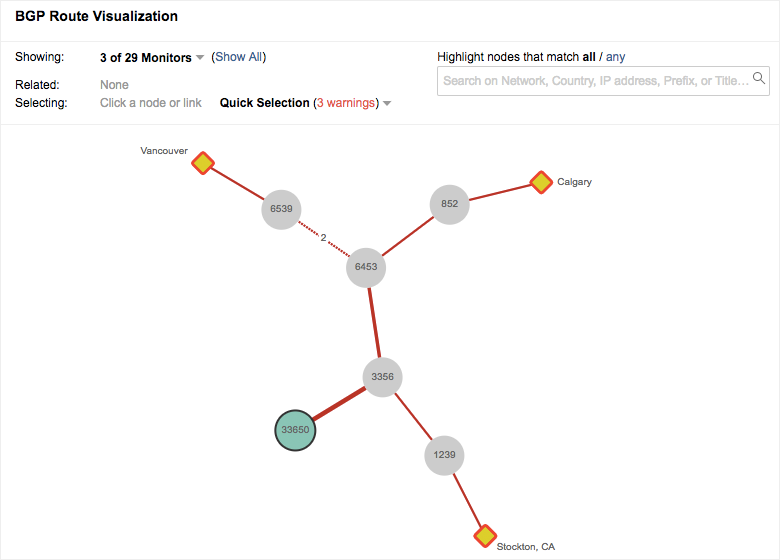780x560 pixels.
Task: Select AS node 1239
Action: click(444, 455)
